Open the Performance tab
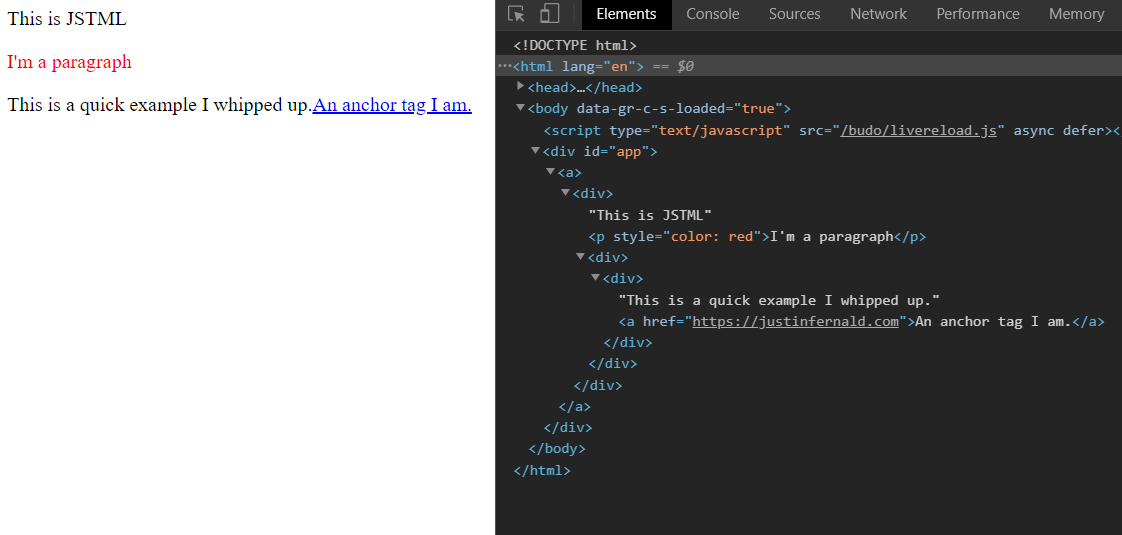This screenshot has height=535, width=1122. (977, 14)
